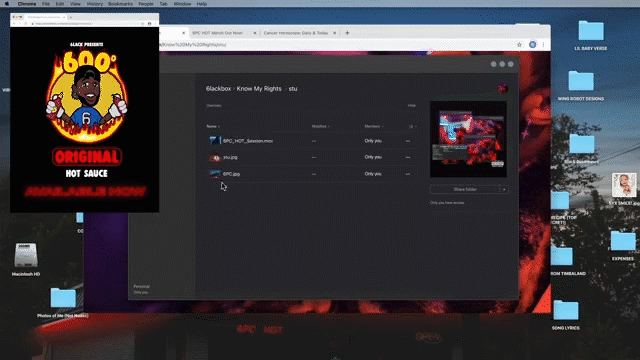
Task: Open the EXPENSES folder on the desktop
Action: tap(623, 240)
